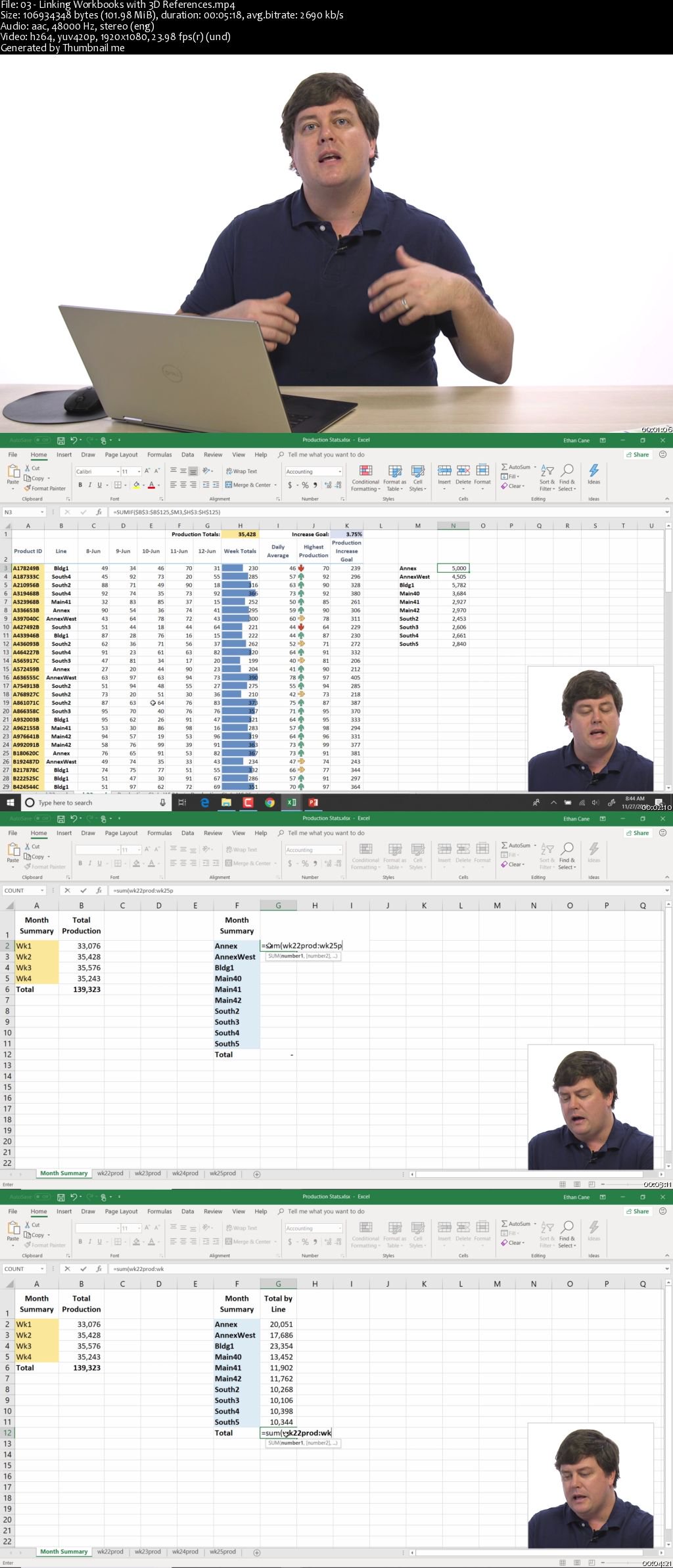
Task: Open PowerPoint from the Windows taskbar
Action: pyautogui.click(x=313, y=802)
